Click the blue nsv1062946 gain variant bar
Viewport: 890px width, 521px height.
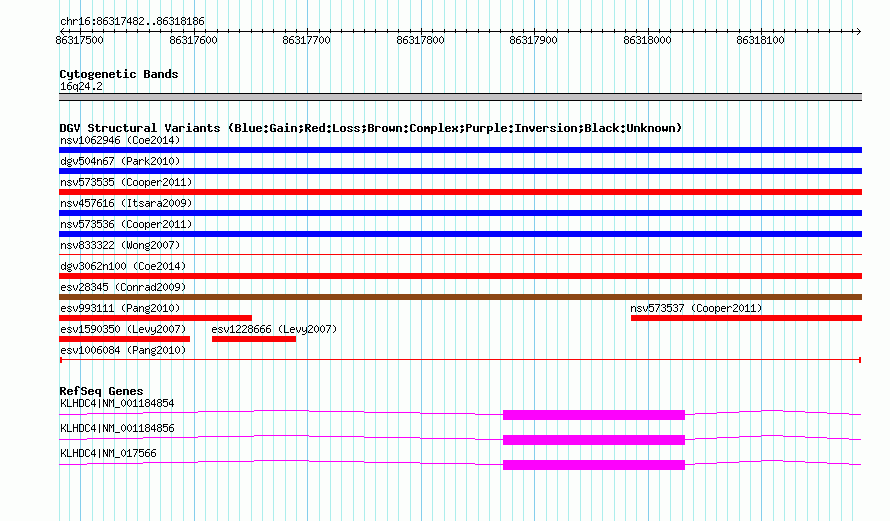460,150
